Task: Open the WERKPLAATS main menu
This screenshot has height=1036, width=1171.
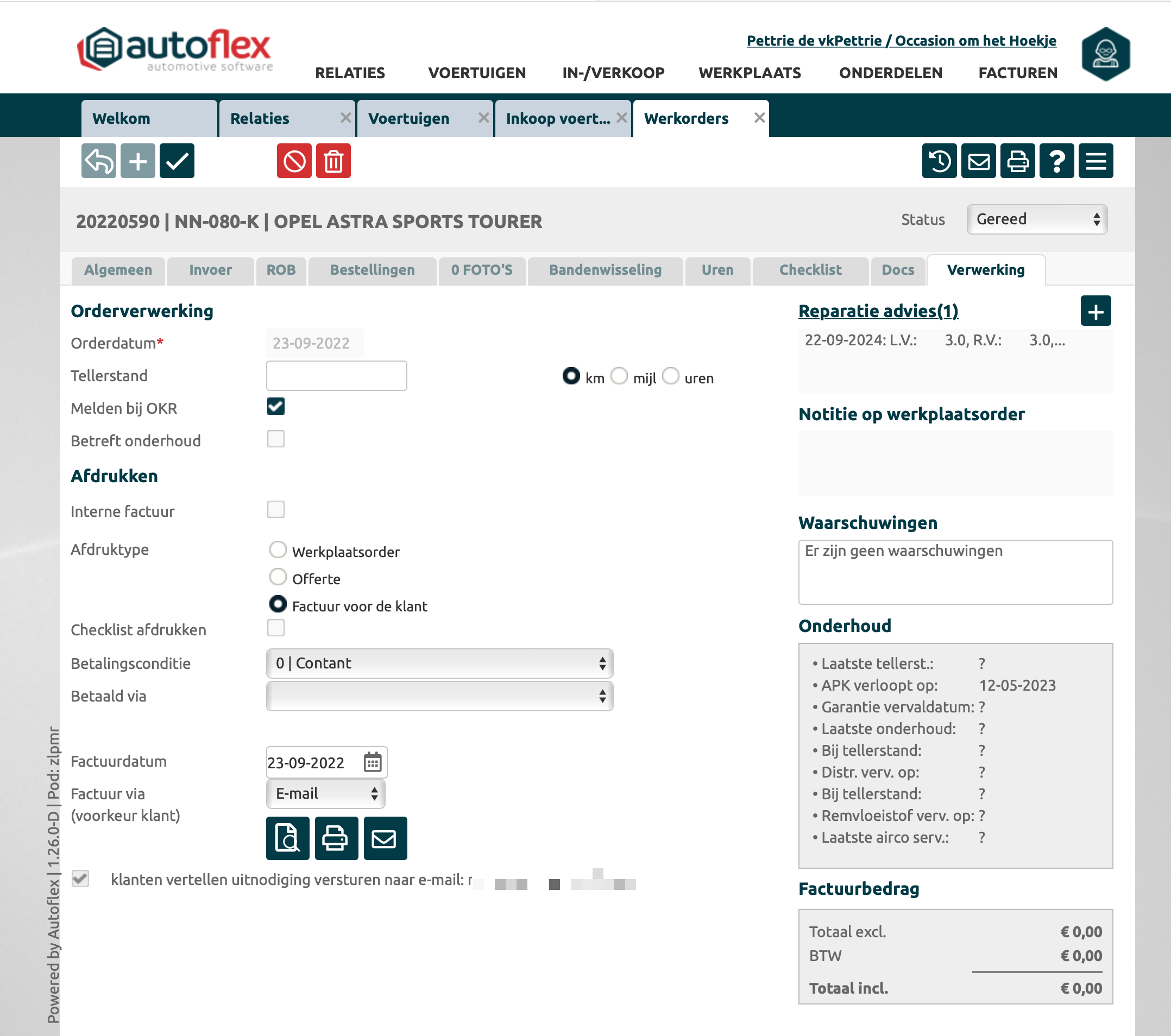Action: [750, 73]
